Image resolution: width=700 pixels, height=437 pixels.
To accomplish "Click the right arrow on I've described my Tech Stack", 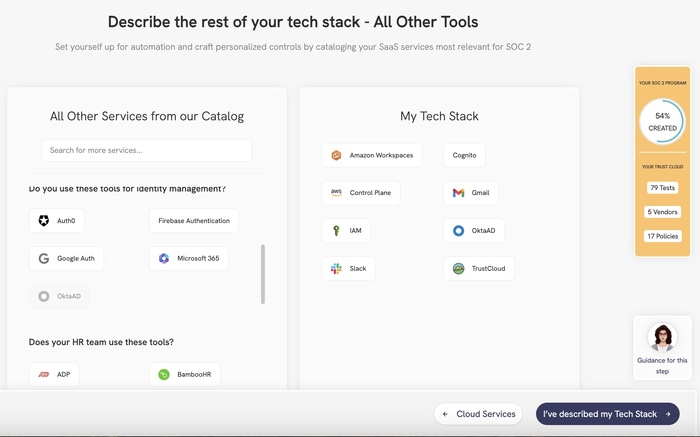I will (x=668, y=414).
